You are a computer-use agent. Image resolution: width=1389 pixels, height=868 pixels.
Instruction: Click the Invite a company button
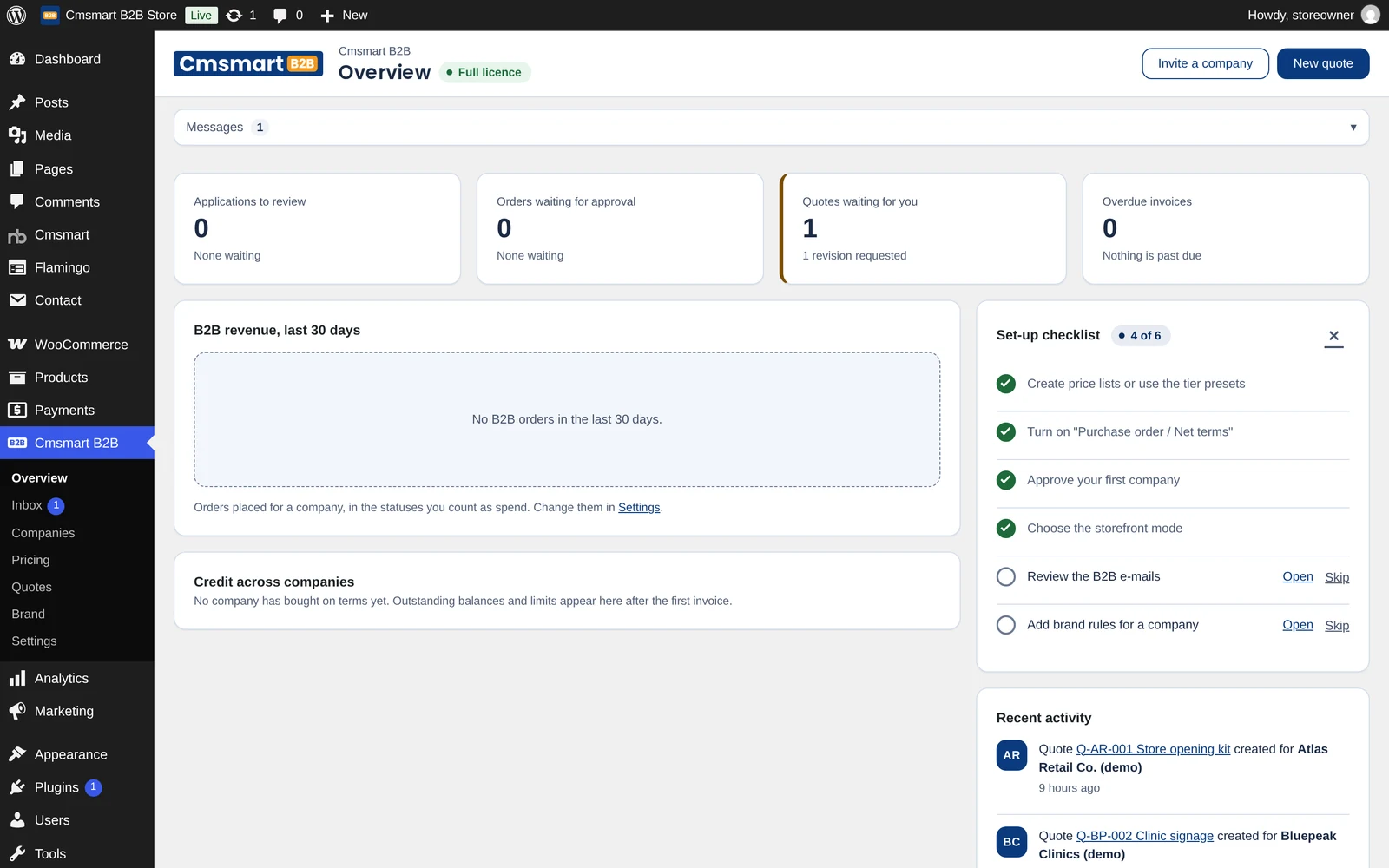point(1205,63)
